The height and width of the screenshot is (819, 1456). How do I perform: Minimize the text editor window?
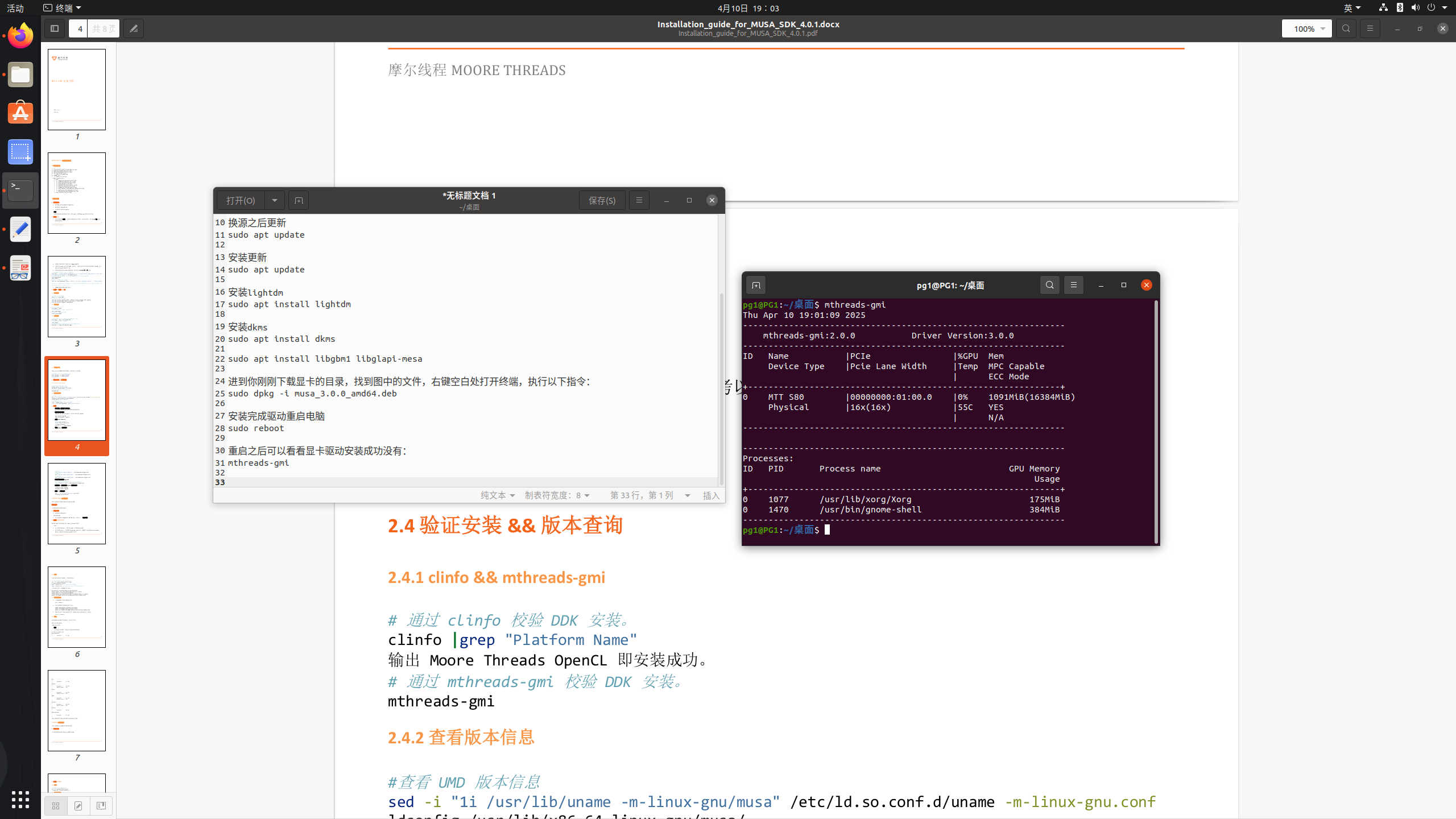667,200
